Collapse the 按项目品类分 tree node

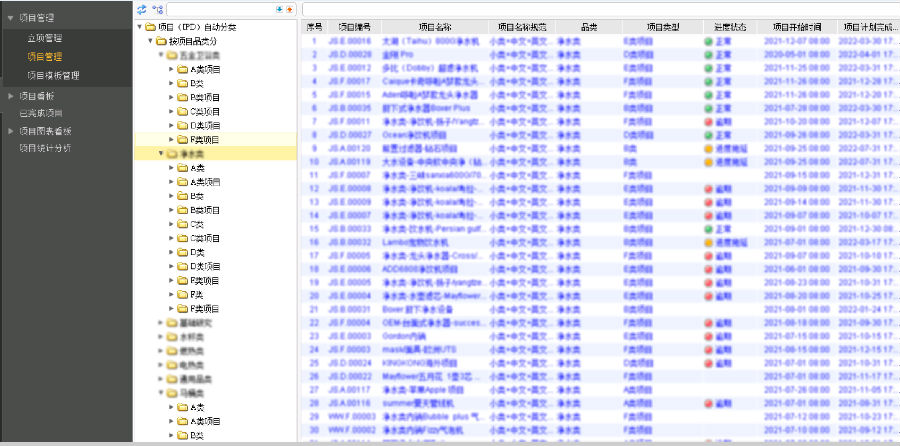(x=150, y=41)
